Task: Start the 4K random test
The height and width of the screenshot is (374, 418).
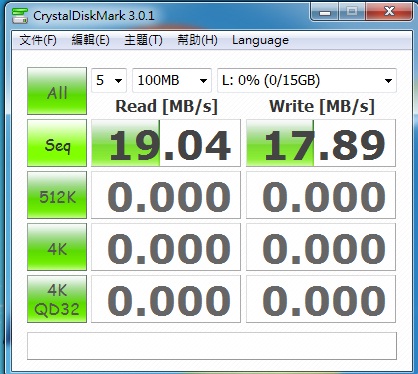Action: (x=57, y=247)
